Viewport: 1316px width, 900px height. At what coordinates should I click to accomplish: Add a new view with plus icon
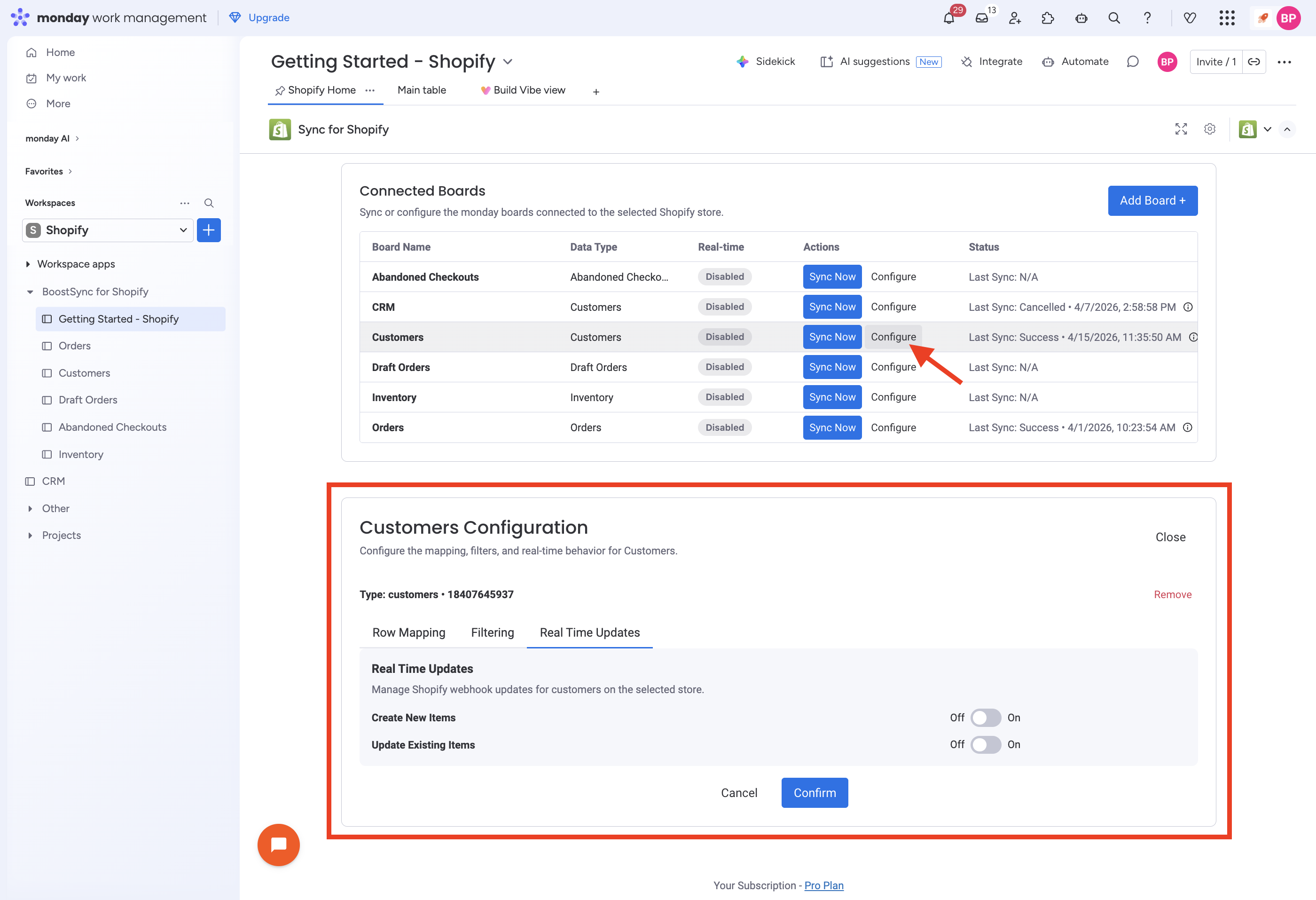click(x=595, y=91)
